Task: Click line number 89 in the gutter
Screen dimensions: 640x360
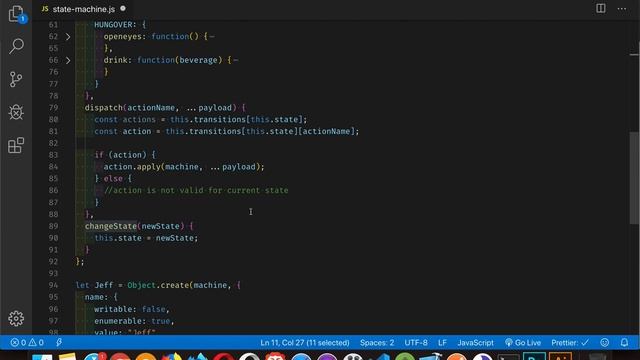Action: 53,226
